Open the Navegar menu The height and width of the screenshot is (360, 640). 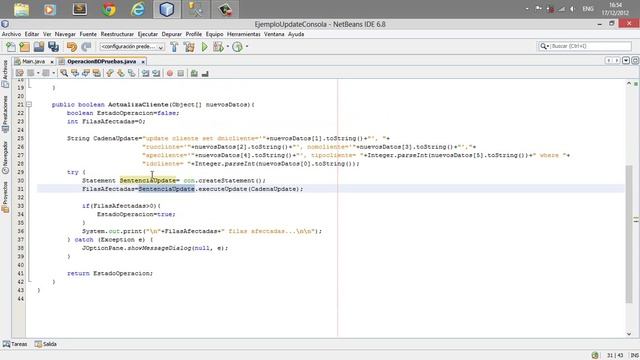tap(65, 34)
